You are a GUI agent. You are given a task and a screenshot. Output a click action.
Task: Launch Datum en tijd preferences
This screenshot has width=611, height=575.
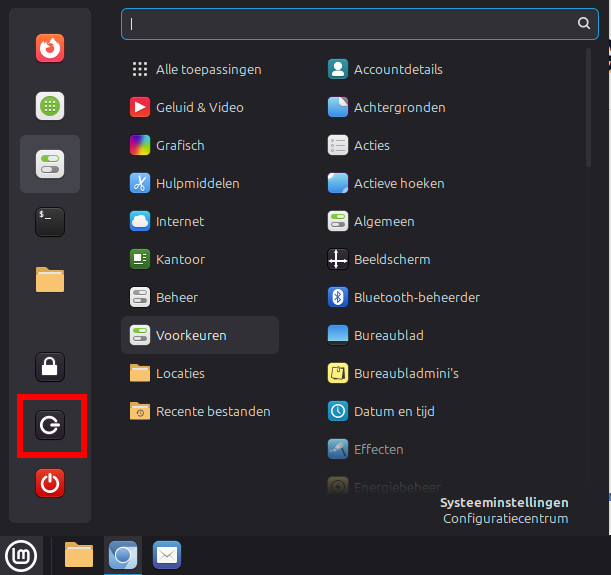pos(394,412)
